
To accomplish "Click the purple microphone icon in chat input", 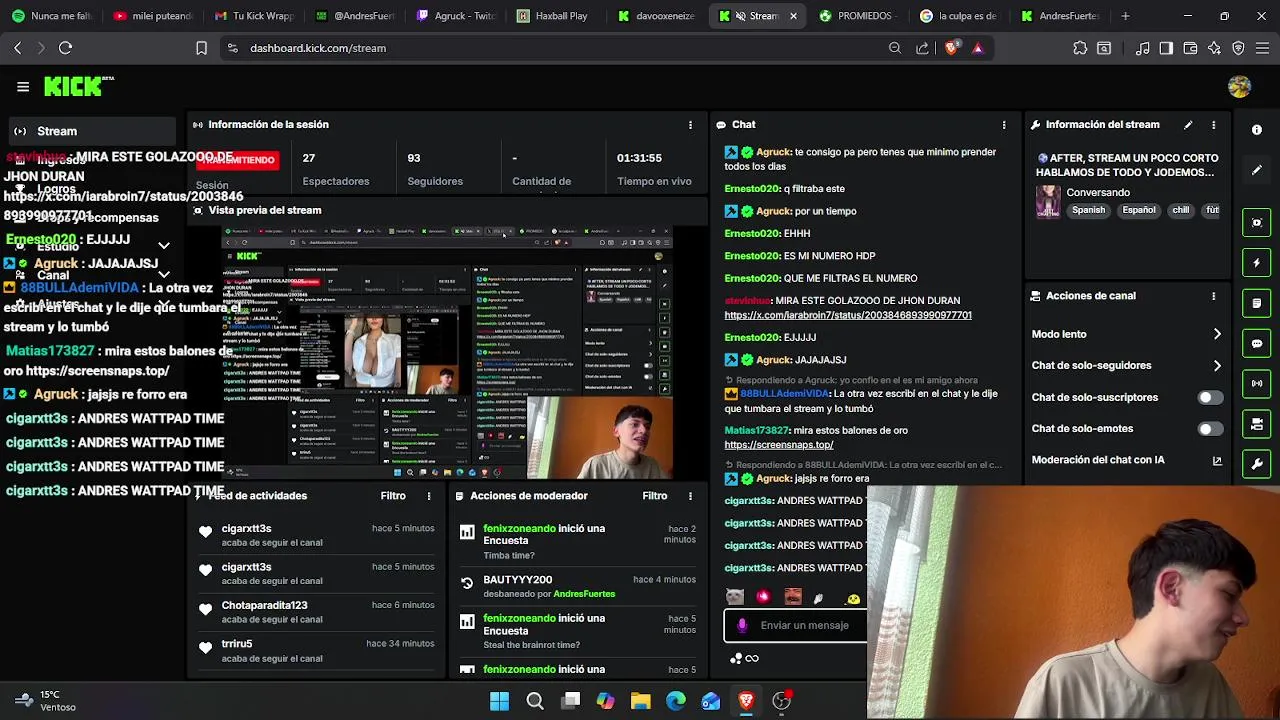I will pos(742,626).
